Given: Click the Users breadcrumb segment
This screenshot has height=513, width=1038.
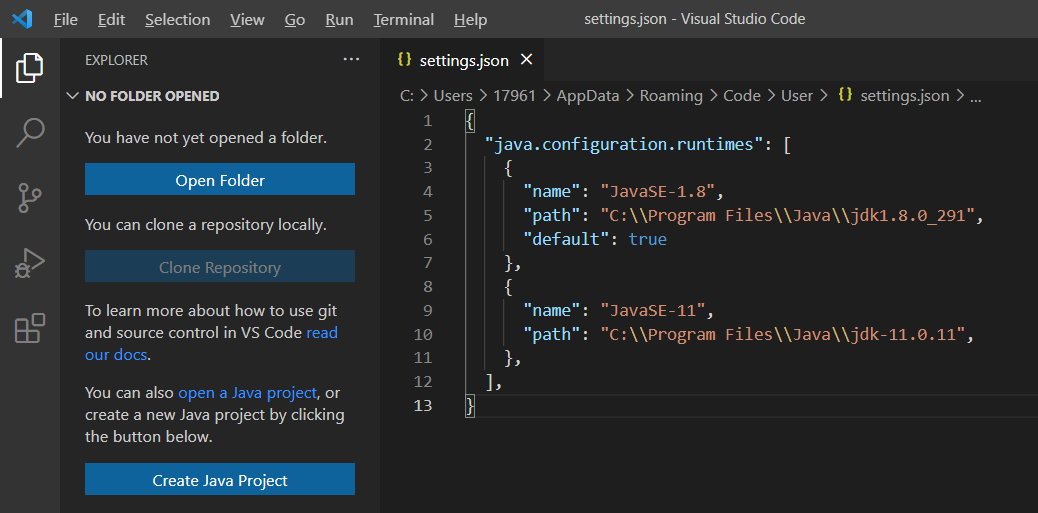Looking at the screenshot, I should 453,96.
